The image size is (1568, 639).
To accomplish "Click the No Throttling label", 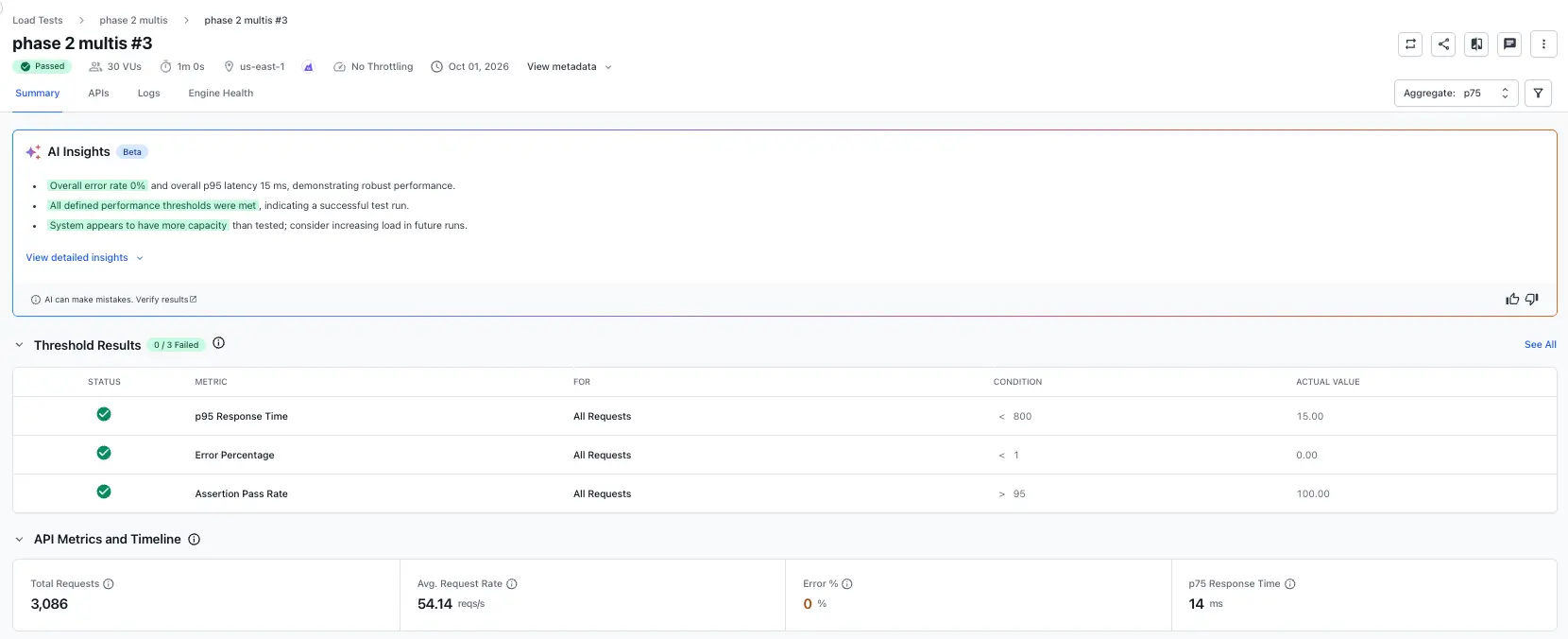I will 373,67.
